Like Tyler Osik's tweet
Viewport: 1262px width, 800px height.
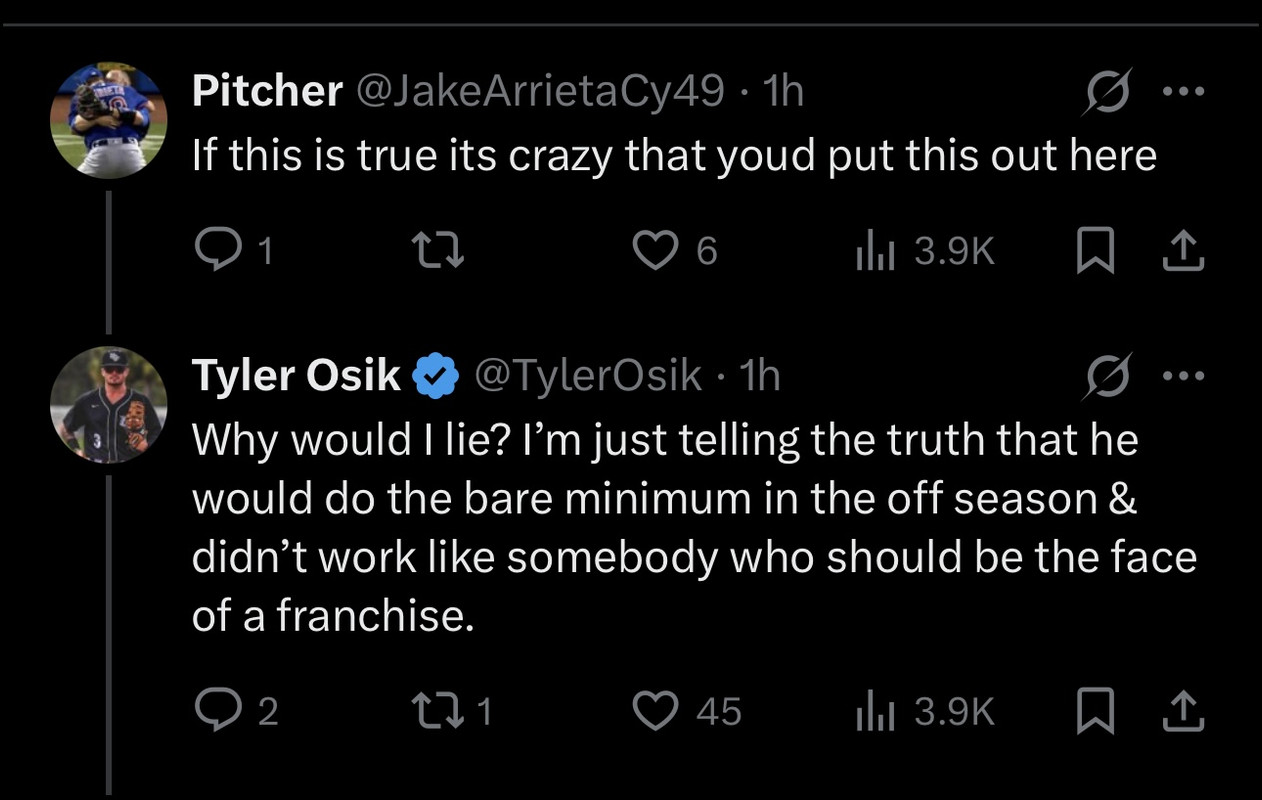pos(656,711)
